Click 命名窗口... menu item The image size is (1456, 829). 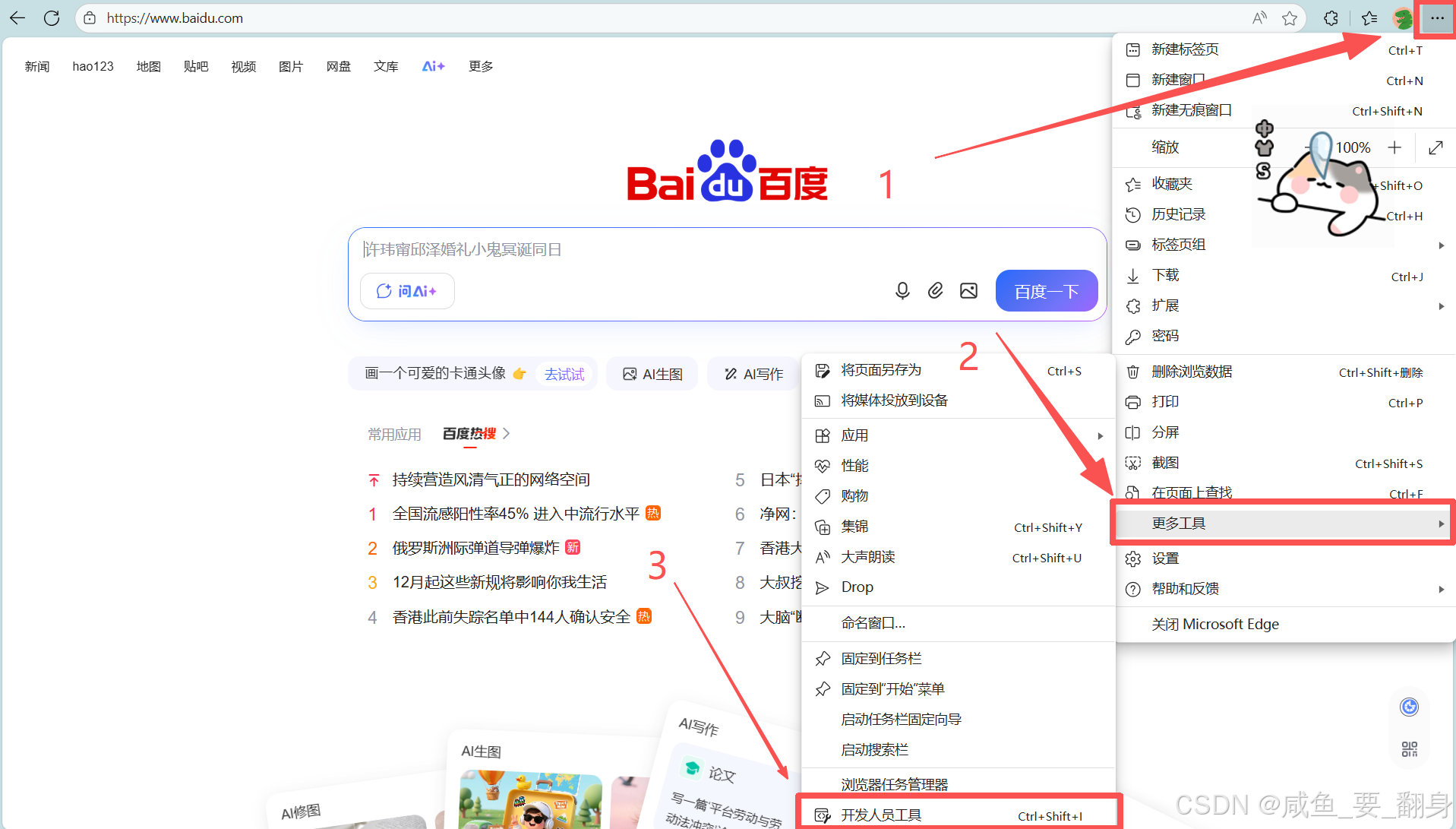[959, 624]
